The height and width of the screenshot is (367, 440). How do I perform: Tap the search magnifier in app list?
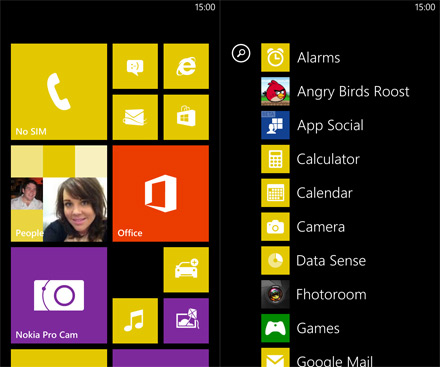click(x=241, y=53)
